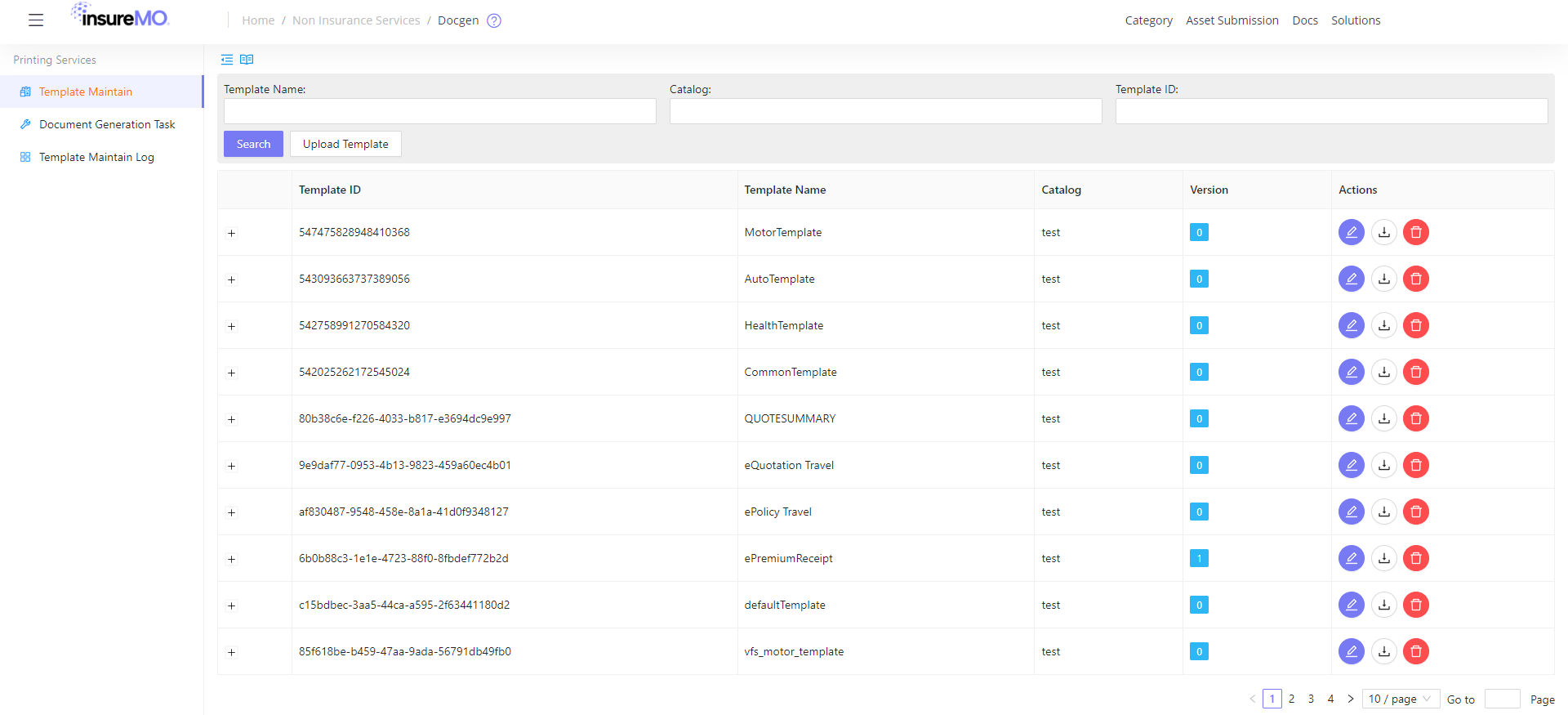Click the collapse sidebar list icon
1568x715 pixels.
click(x=227, y=60)
